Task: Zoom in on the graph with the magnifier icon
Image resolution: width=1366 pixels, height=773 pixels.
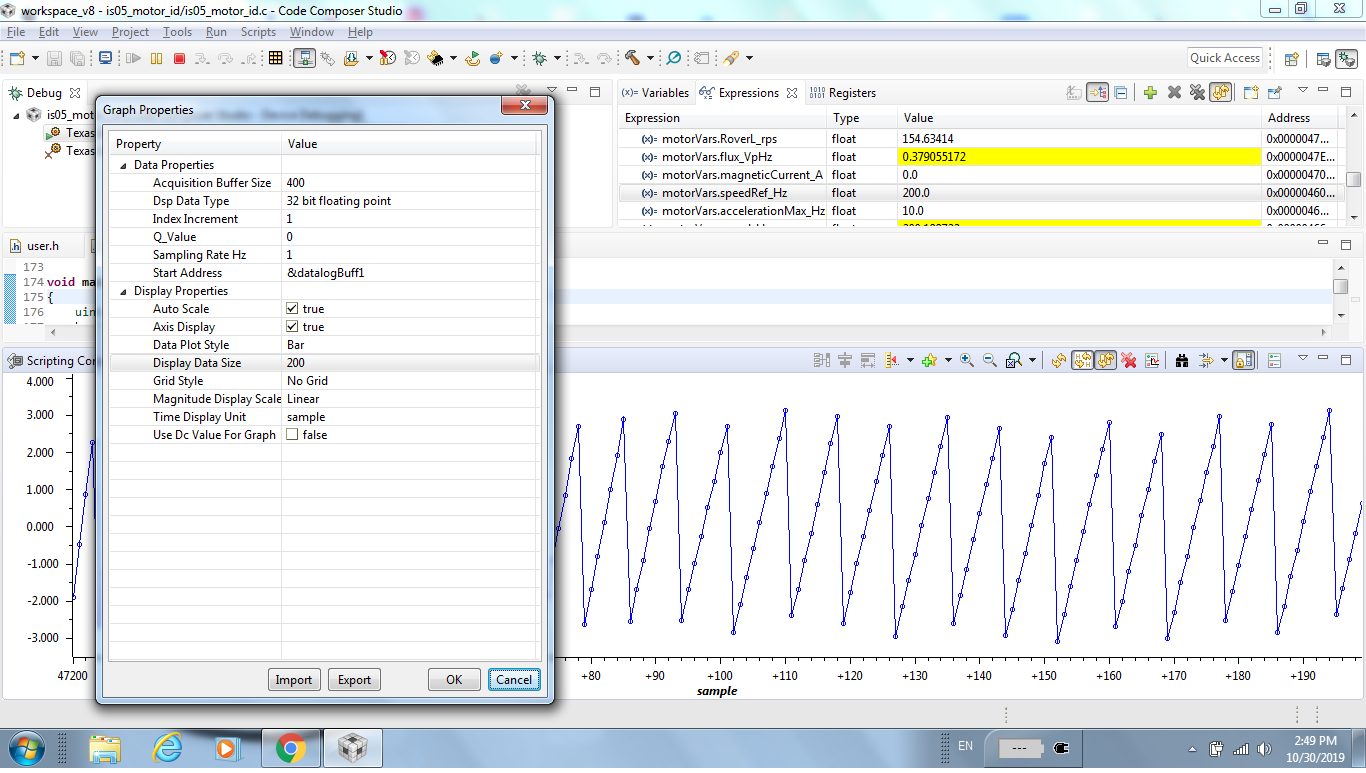Action: [x=966, y=359]
